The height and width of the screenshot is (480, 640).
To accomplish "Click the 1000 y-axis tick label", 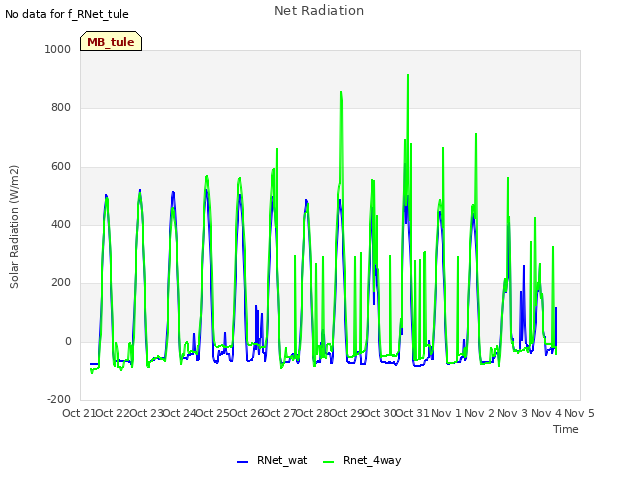I will click(58, 49).
